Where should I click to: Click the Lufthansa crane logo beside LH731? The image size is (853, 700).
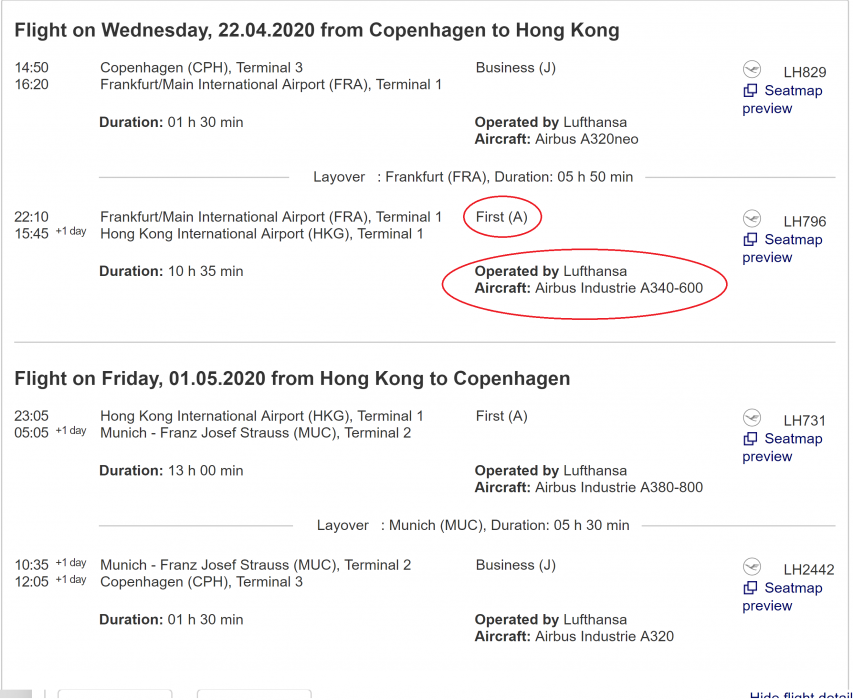[x=752, y=417]
